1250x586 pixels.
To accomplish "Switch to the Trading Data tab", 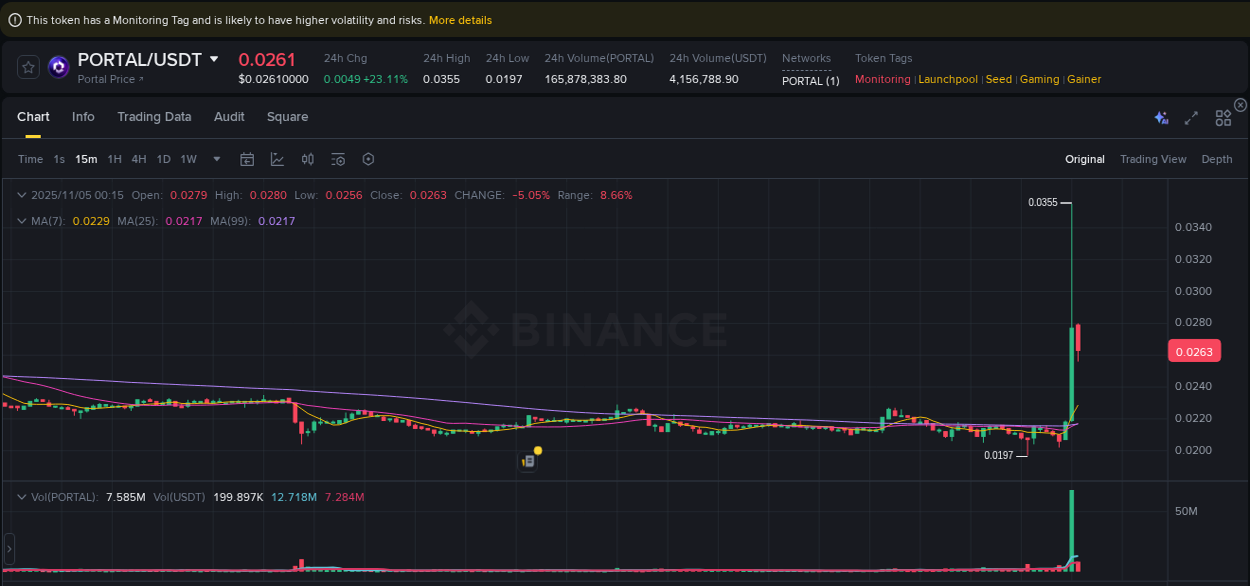I will click(x=154, y=117).
